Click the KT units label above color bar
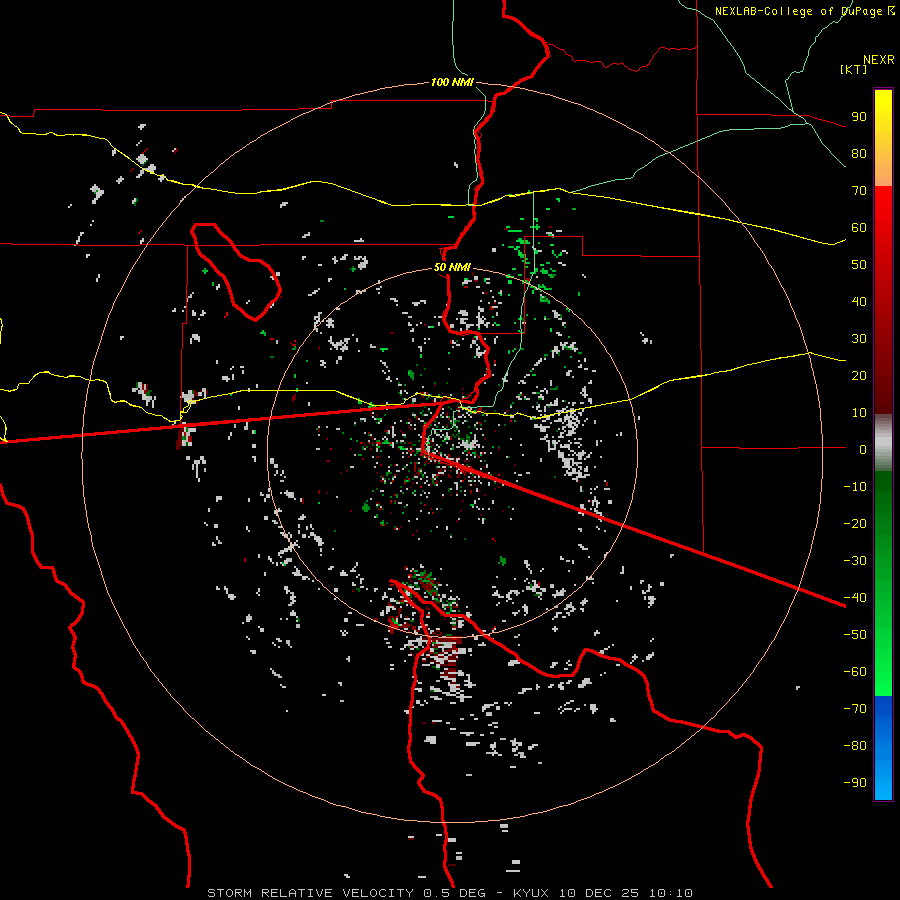900x900 pixels. pos(854,69)
